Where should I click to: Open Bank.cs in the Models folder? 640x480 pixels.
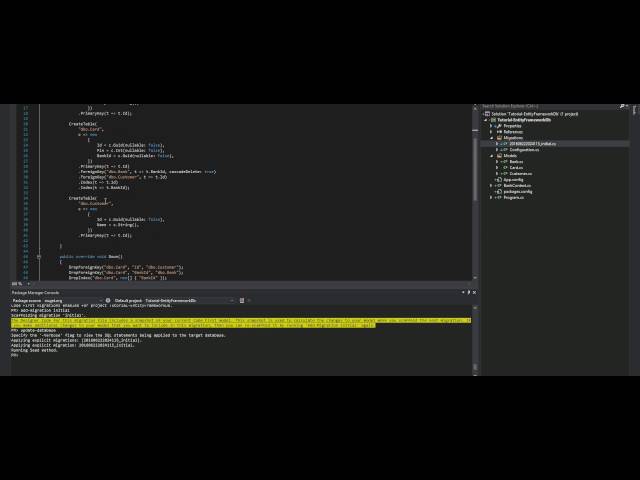coord(516,162)
